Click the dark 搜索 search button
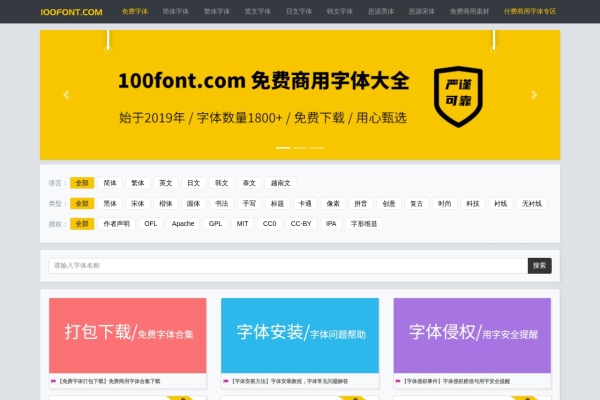Image resolution: width=600 pixels, height=400 pixels. coord(540,266)
